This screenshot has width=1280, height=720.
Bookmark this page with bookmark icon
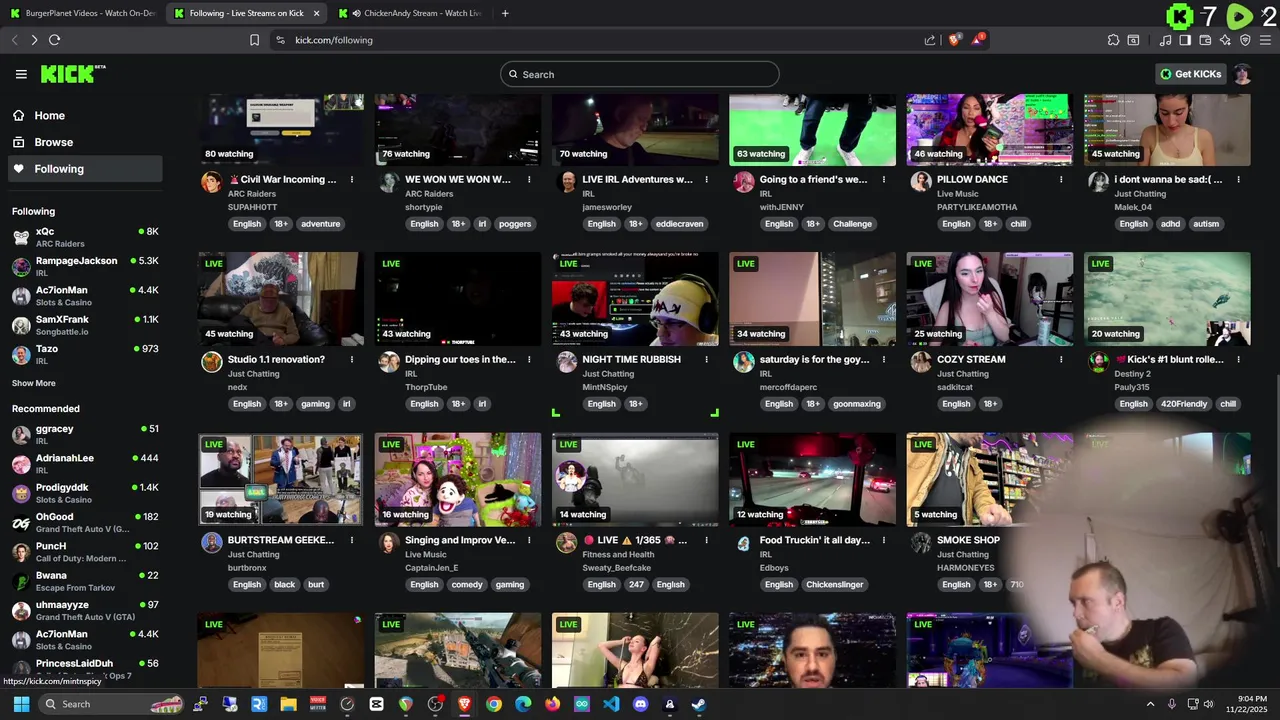(x=254, y=40)
